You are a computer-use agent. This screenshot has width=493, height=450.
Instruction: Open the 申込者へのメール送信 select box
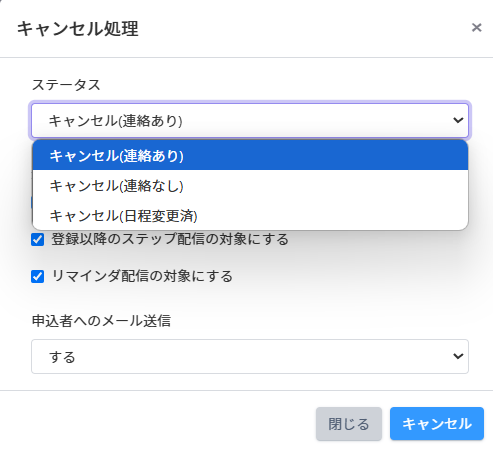[x=250, y=356]
